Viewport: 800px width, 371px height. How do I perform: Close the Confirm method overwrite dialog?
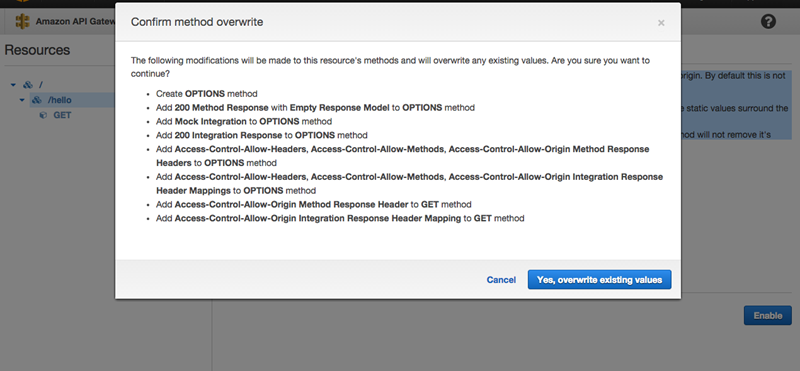click(x=661, y=23)
